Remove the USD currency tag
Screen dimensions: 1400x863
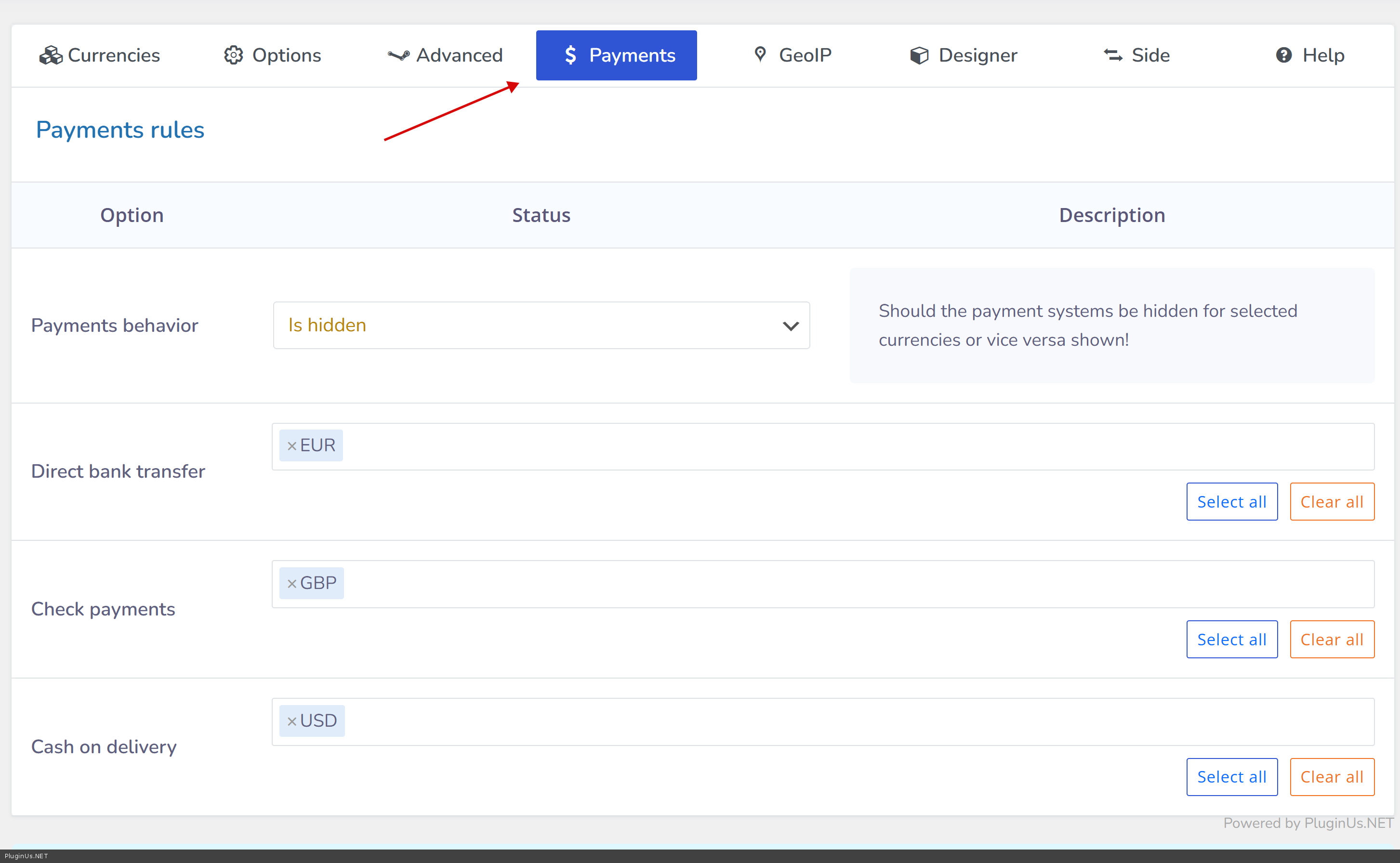[x=292, y=721]
